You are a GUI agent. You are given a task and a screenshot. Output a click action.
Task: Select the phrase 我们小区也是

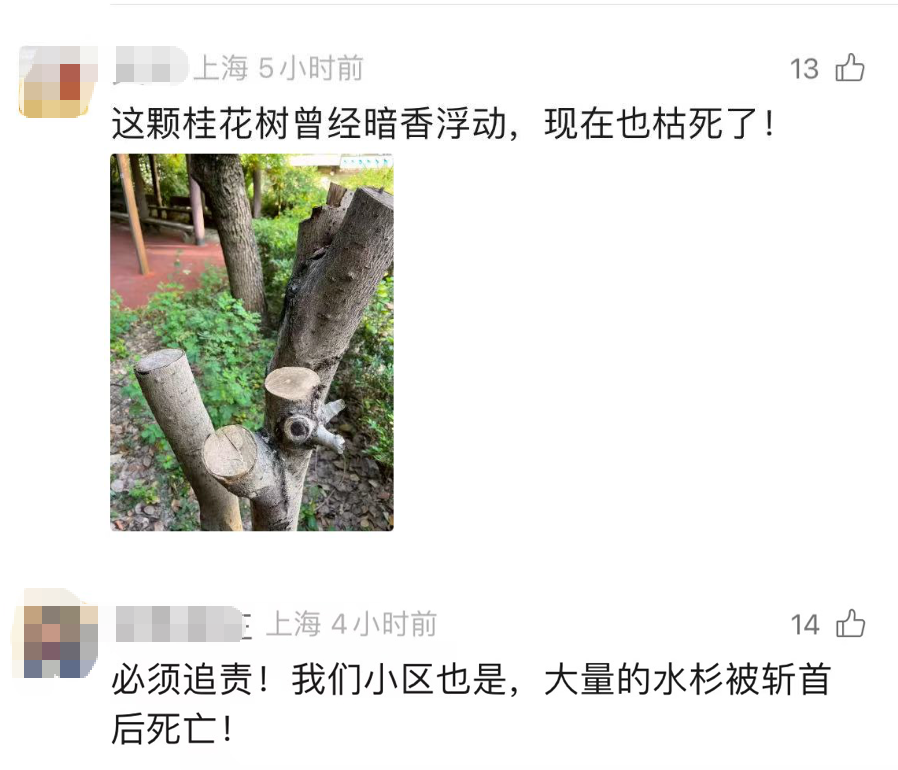point(399,679)
